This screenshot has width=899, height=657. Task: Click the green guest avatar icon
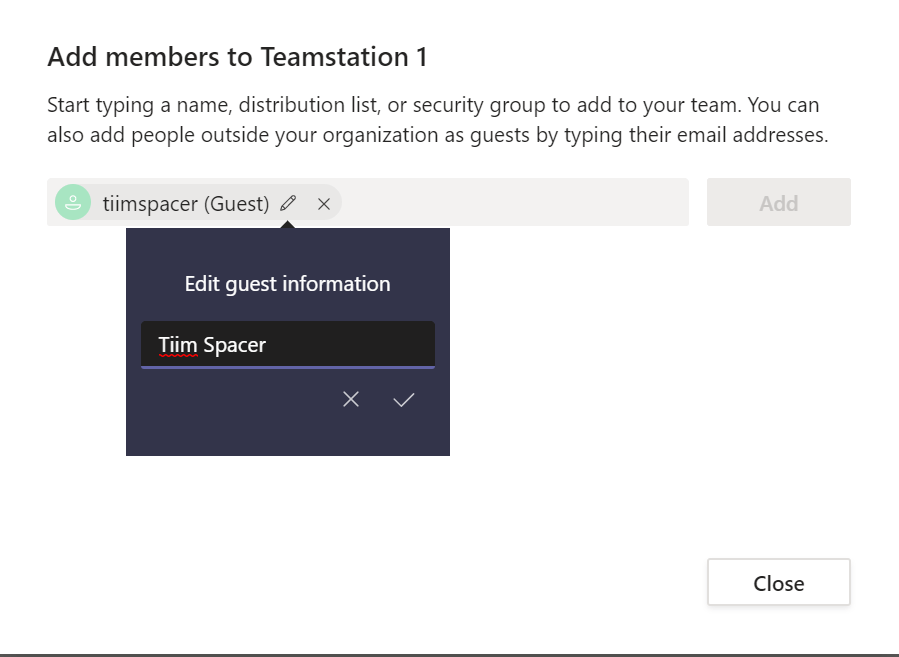[x=73, y=202]
